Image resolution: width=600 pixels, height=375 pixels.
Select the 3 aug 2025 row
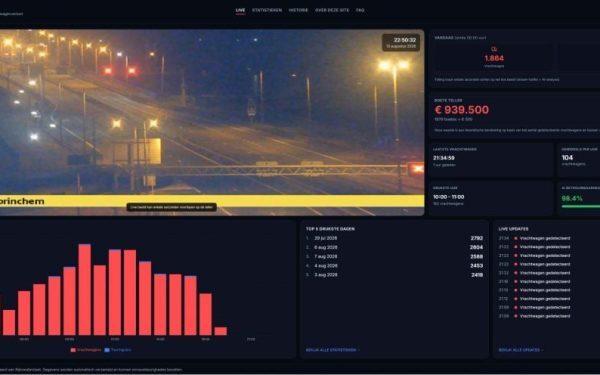click(395, 275)
